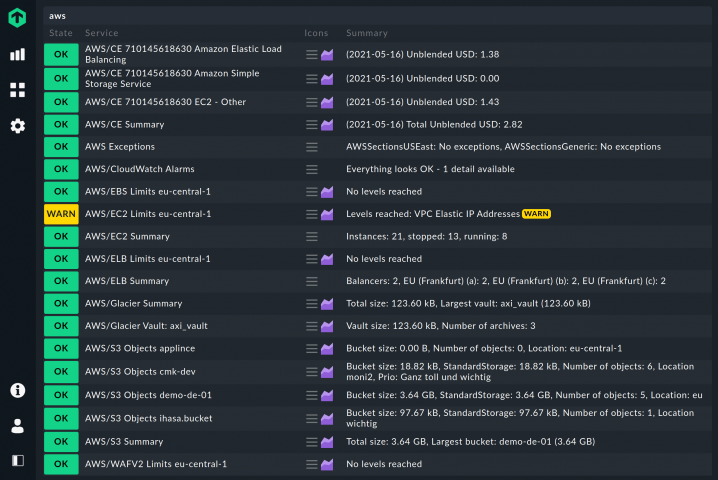Open action menu for AWS/CE EC2 - Other
The image size is (718, 480).
pos(312,102)
